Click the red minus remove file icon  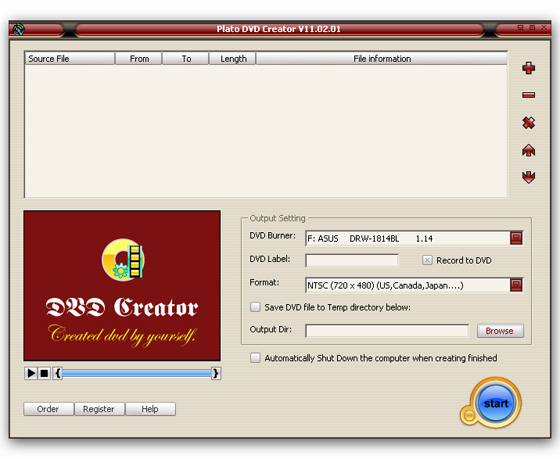(x=528, y=95)
